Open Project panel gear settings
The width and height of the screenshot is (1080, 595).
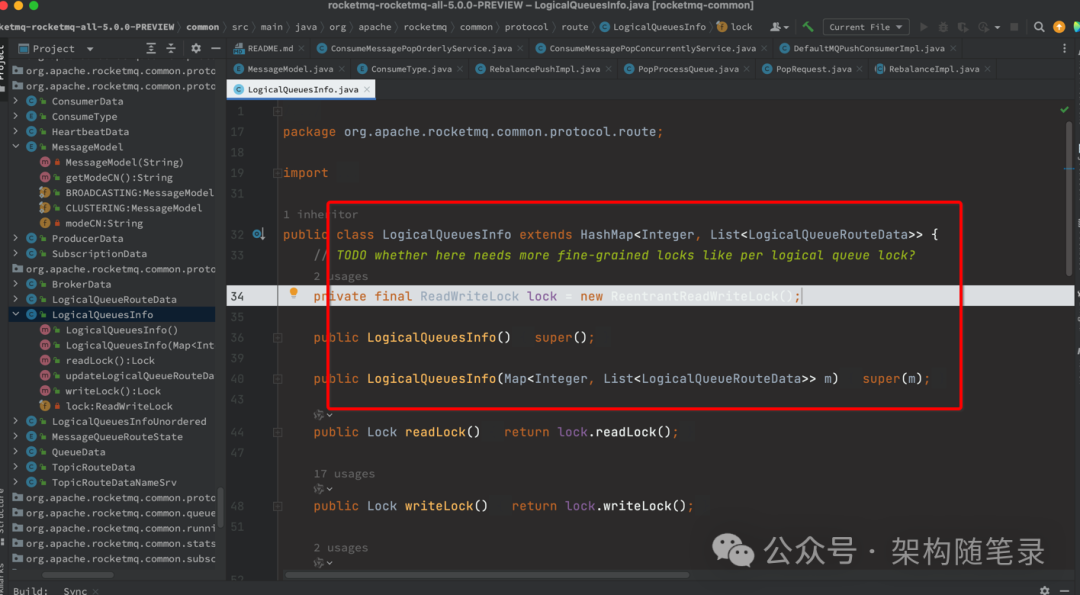196,48
